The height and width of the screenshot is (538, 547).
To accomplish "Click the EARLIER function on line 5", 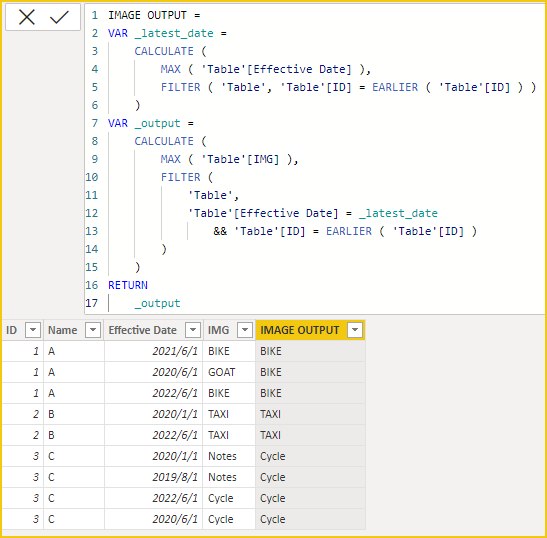I will coord(395,87).
